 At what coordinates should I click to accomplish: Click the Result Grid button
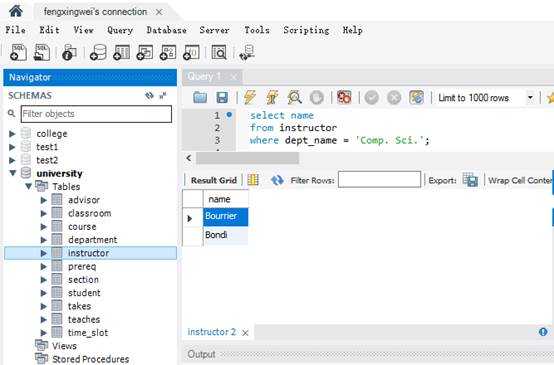[x=214, y=180]
